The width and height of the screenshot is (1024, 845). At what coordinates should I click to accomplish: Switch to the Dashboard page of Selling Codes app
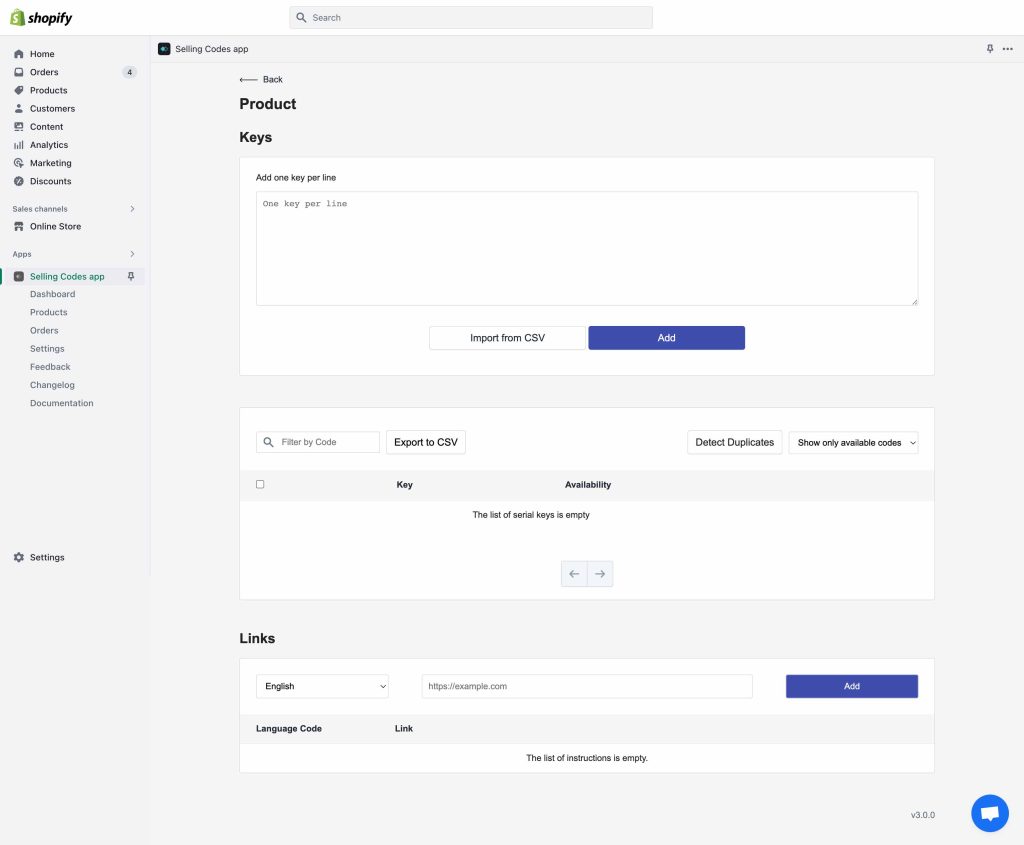tap(52, 294)
